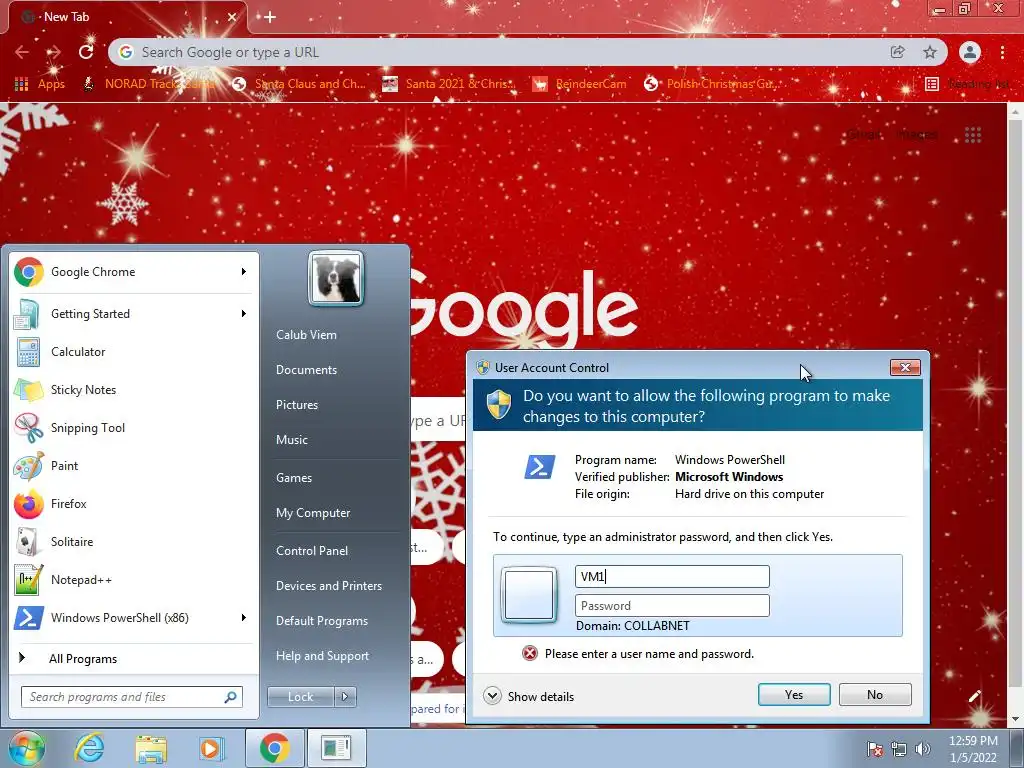The height and width of the screenshot is (768, 1024).
Task: Expand Windows PowerShell (x86) submenu arrow
Action: [244, 618]
